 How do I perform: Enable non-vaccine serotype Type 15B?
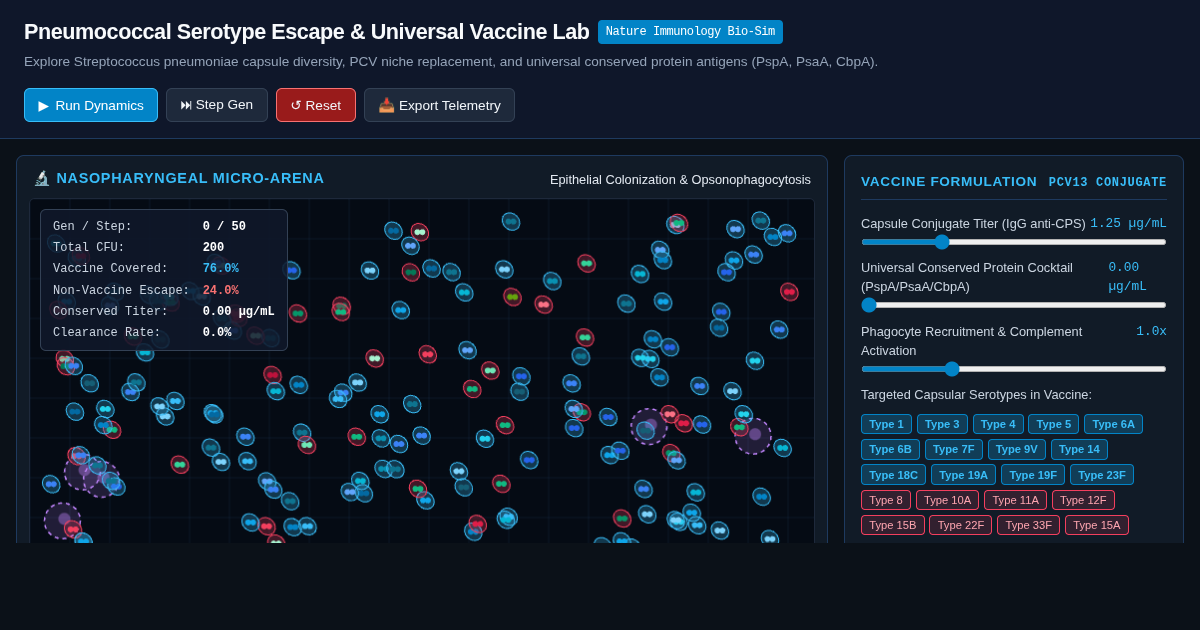(893, 525)
